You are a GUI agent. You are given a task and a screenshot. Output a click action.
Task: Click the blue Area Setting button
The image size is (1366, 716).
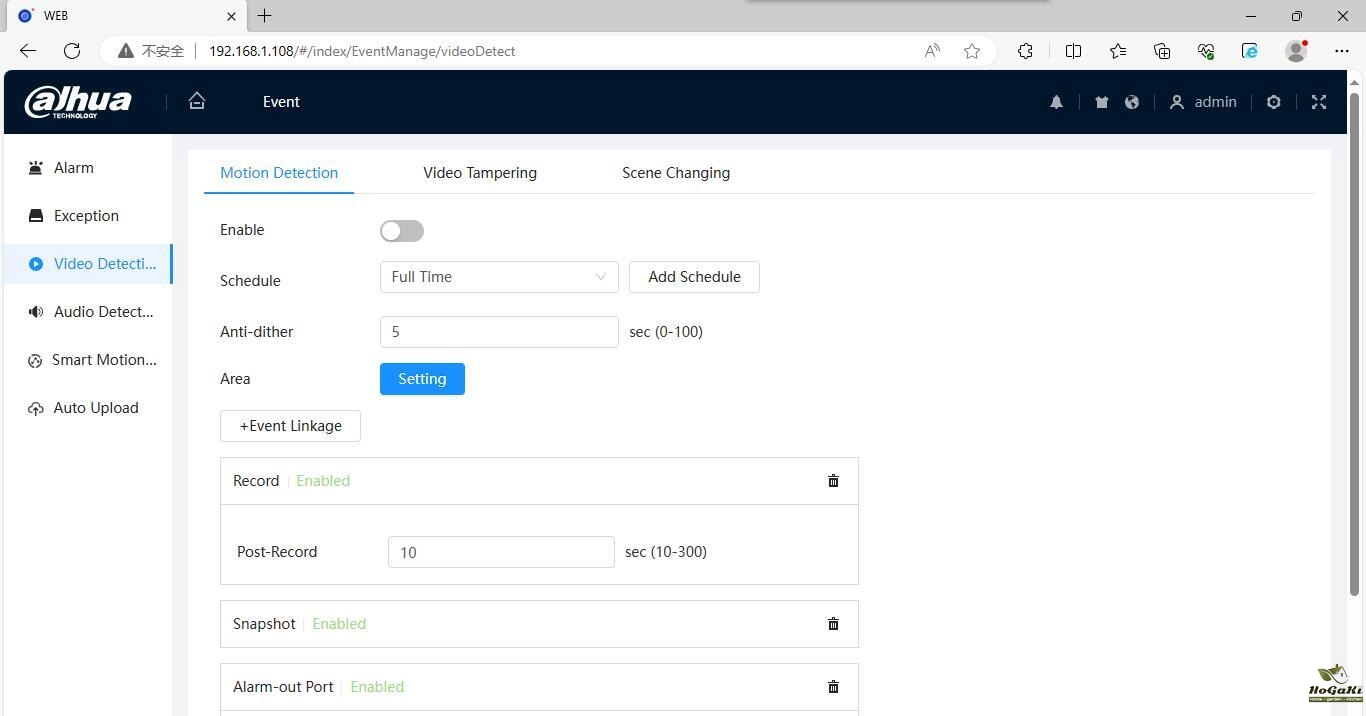click(422, 379)
